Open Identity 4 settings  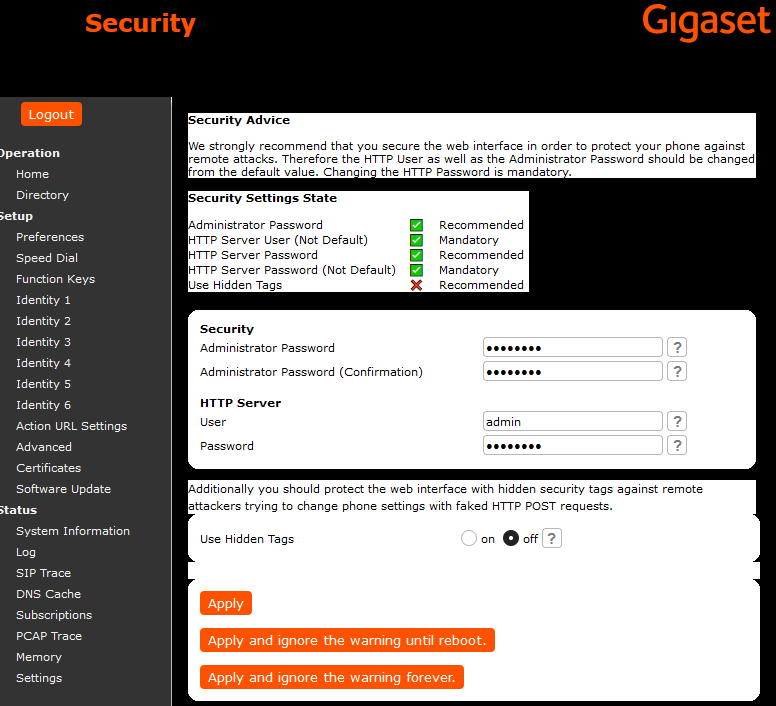[43, 363]
